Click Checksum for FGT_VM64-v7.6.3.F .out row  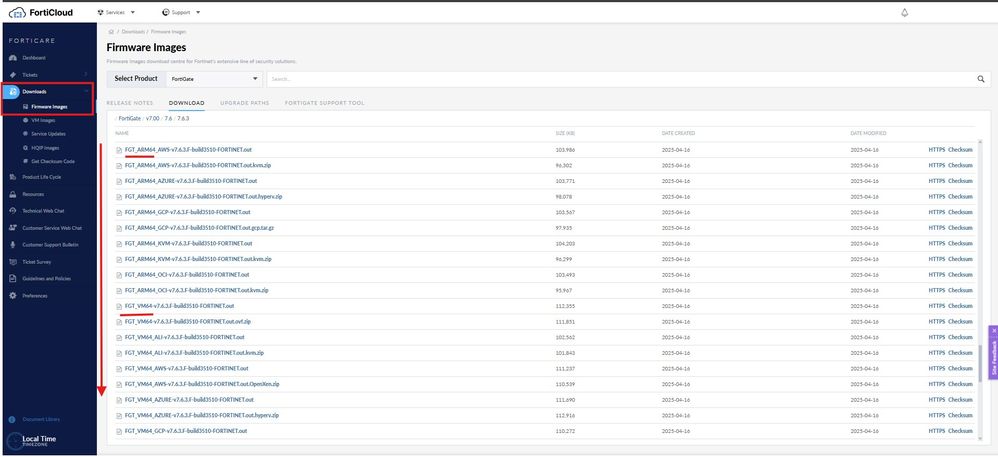click(960, 306)
